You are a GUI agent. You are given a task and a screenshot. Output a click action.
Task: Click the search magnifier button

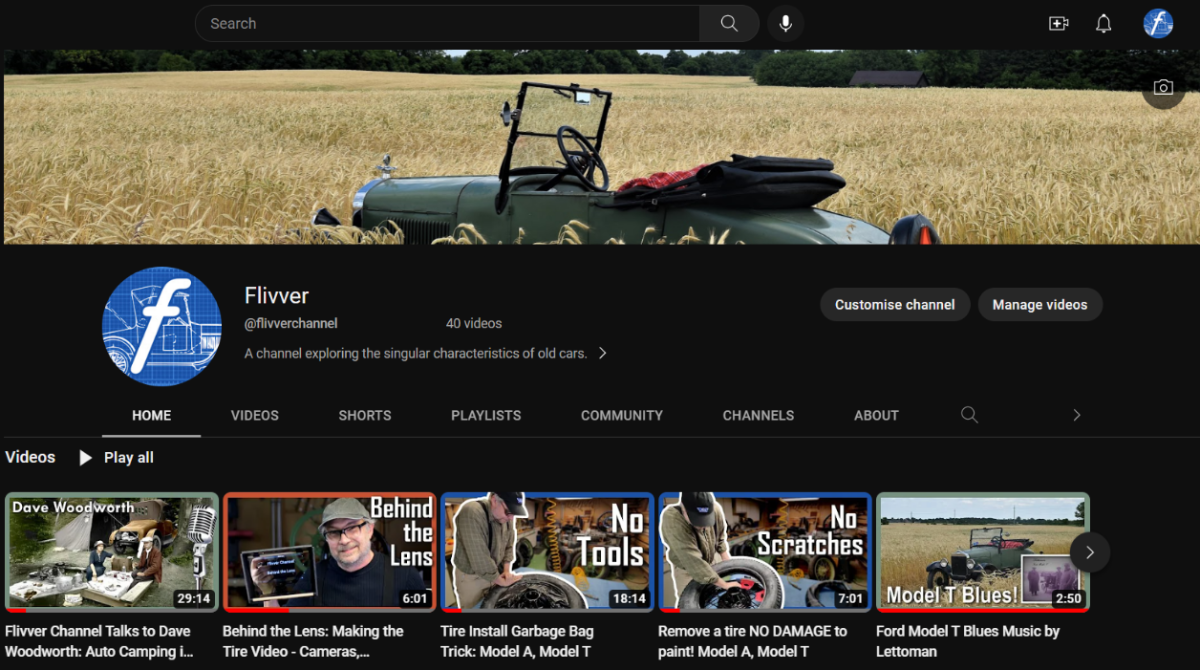coord(729,23)
